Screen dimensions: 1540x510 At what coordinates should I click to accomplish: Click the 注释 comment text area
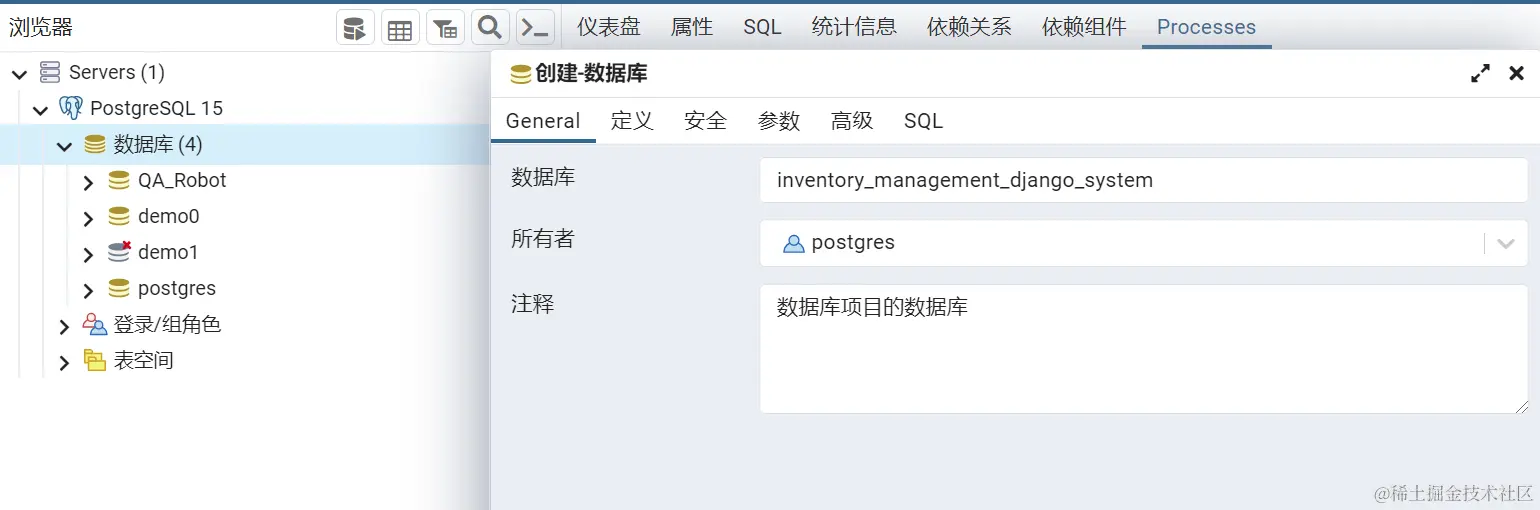1144,348
